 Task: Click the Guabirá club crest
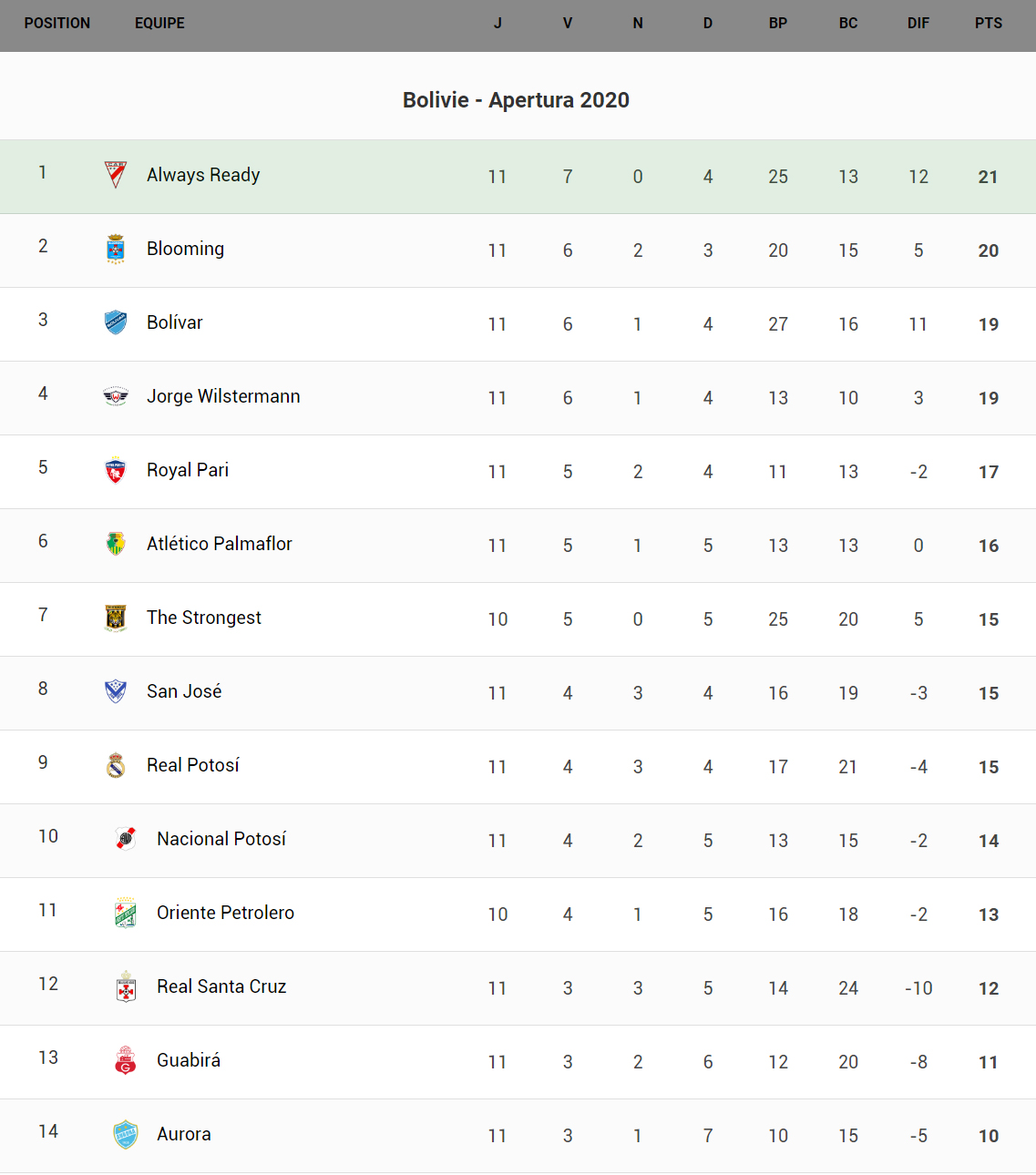click(x=126, y=1060)
